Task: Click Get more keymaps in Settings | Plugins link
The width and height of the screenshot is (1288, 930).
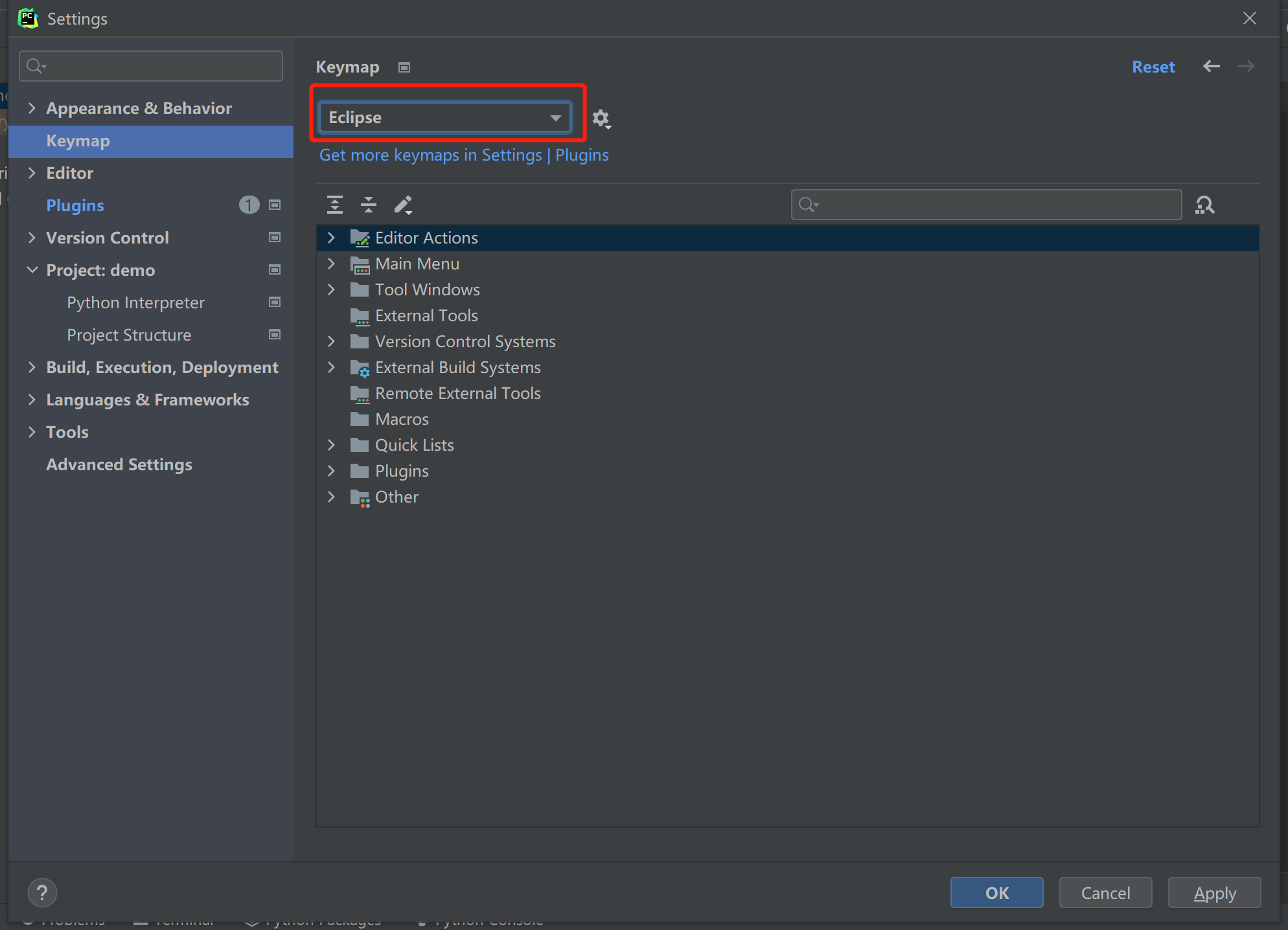Action: click(464, 155)
